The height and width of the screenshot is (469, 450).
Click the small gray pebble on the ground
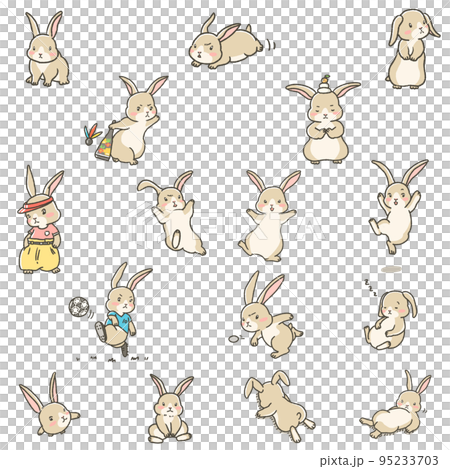coord(234,339)
